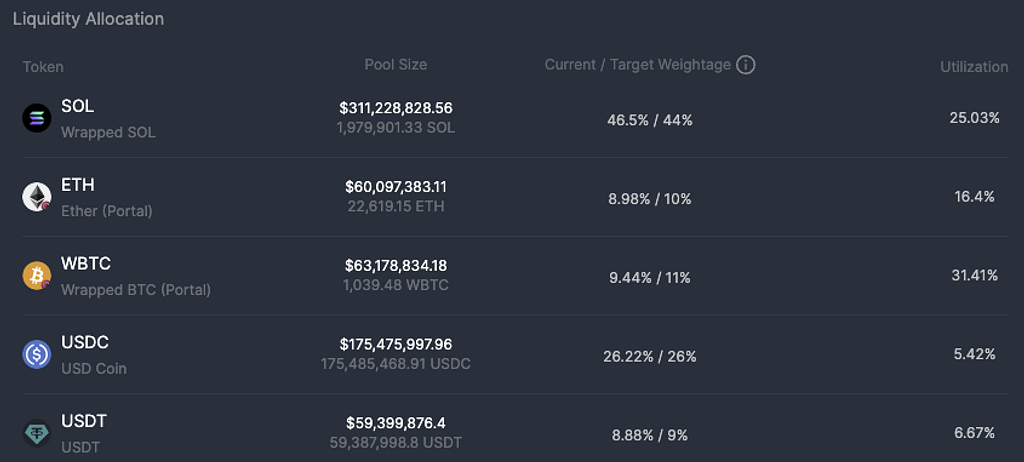
Task: Click SOL weightage 46.5% / 44%
Action: click(x=649, y=120)
